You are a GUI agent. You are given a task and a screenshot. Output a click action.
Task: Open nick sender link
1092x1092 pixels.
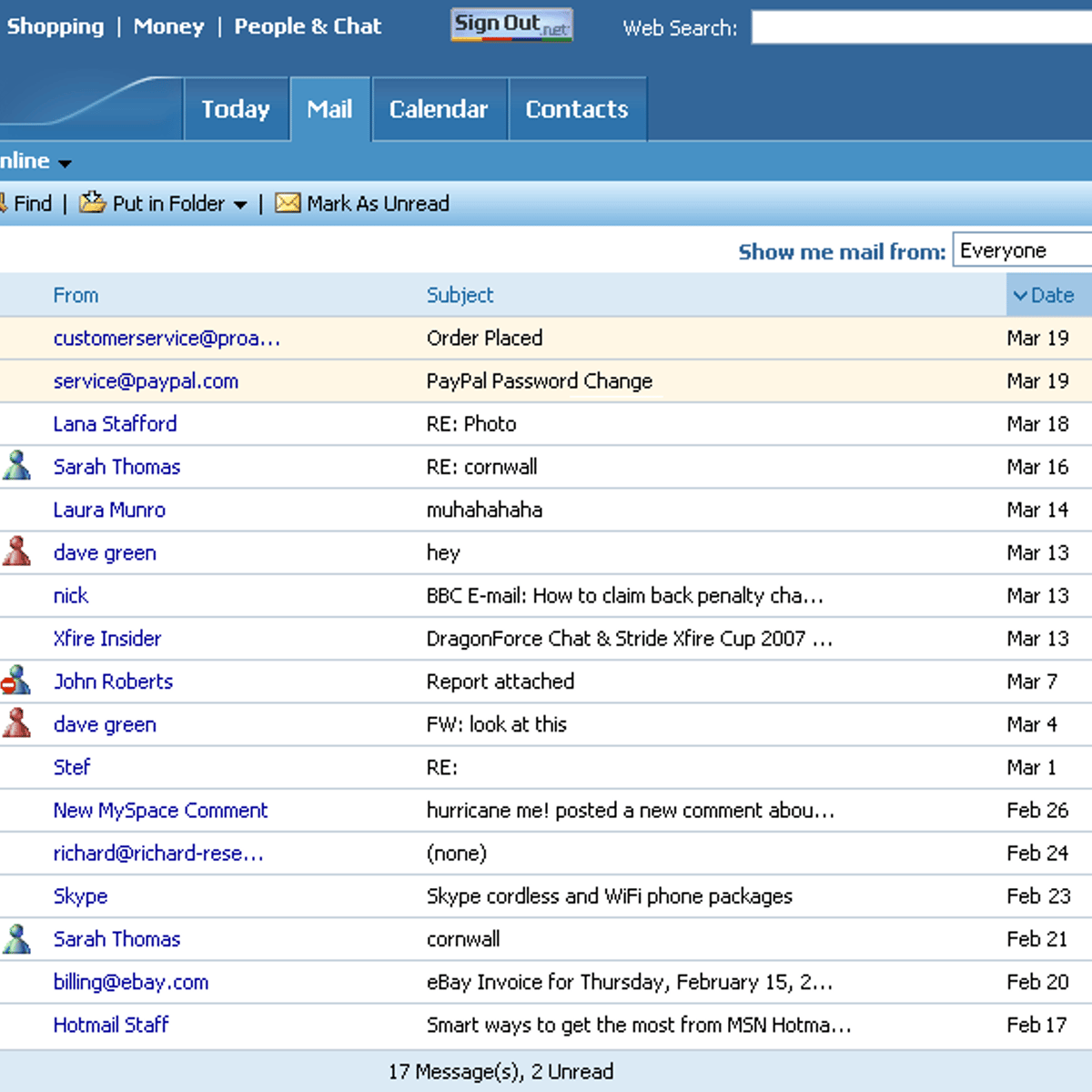pos(70,595)
